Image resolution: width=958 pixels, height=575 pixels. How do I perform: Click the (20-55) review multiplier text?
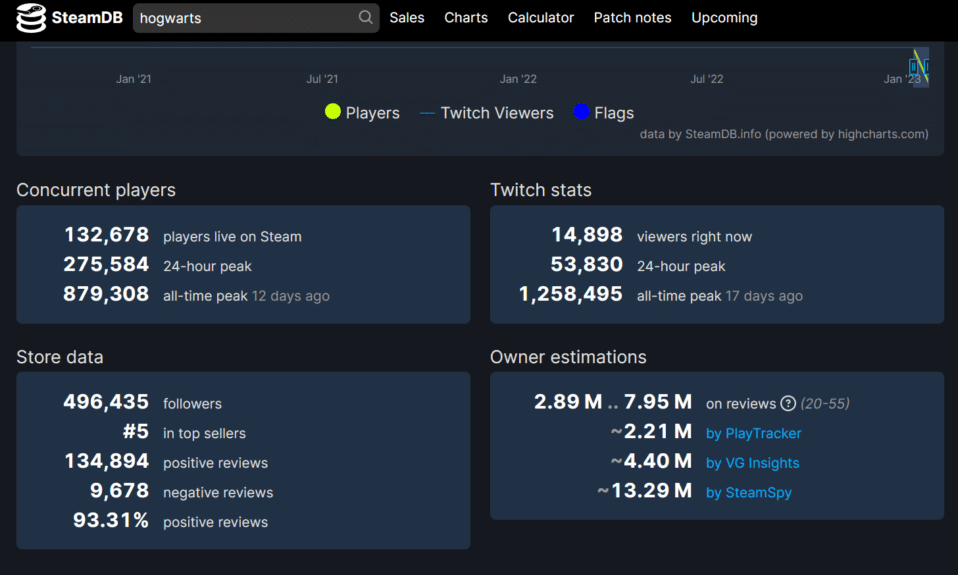[x=825, y=403]
